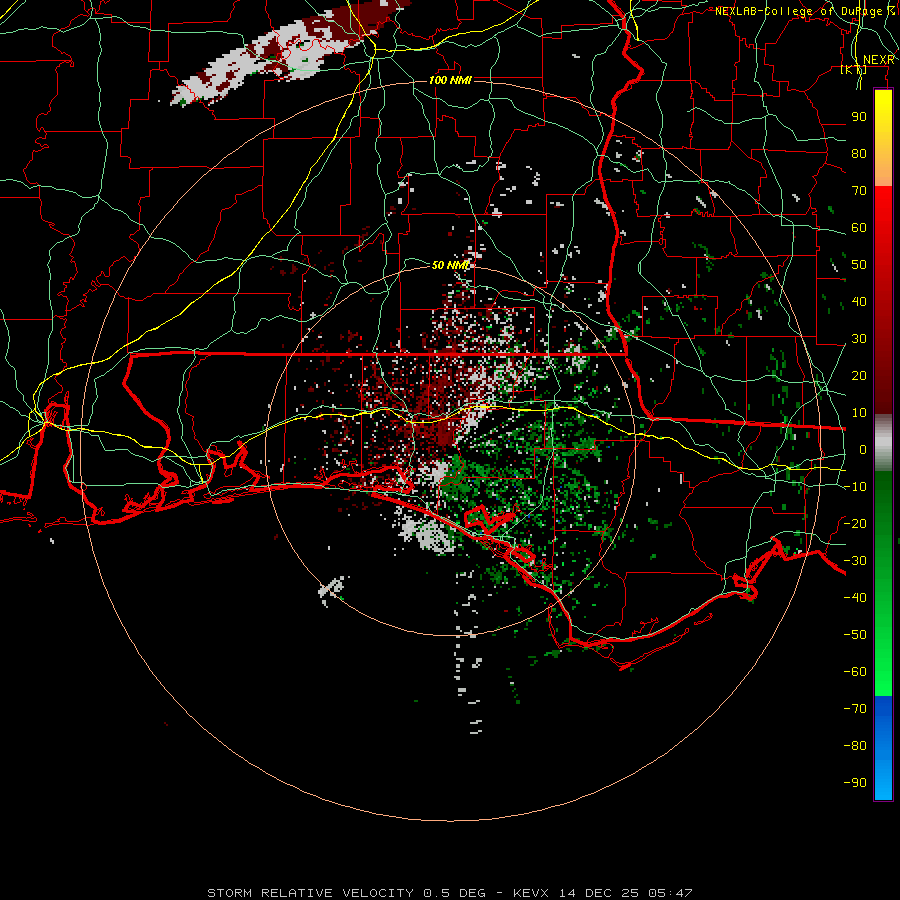Click the positive 20 colorbar value
Image resolution: width=900 pixels, height=900 pixels.
pos(859,375)
